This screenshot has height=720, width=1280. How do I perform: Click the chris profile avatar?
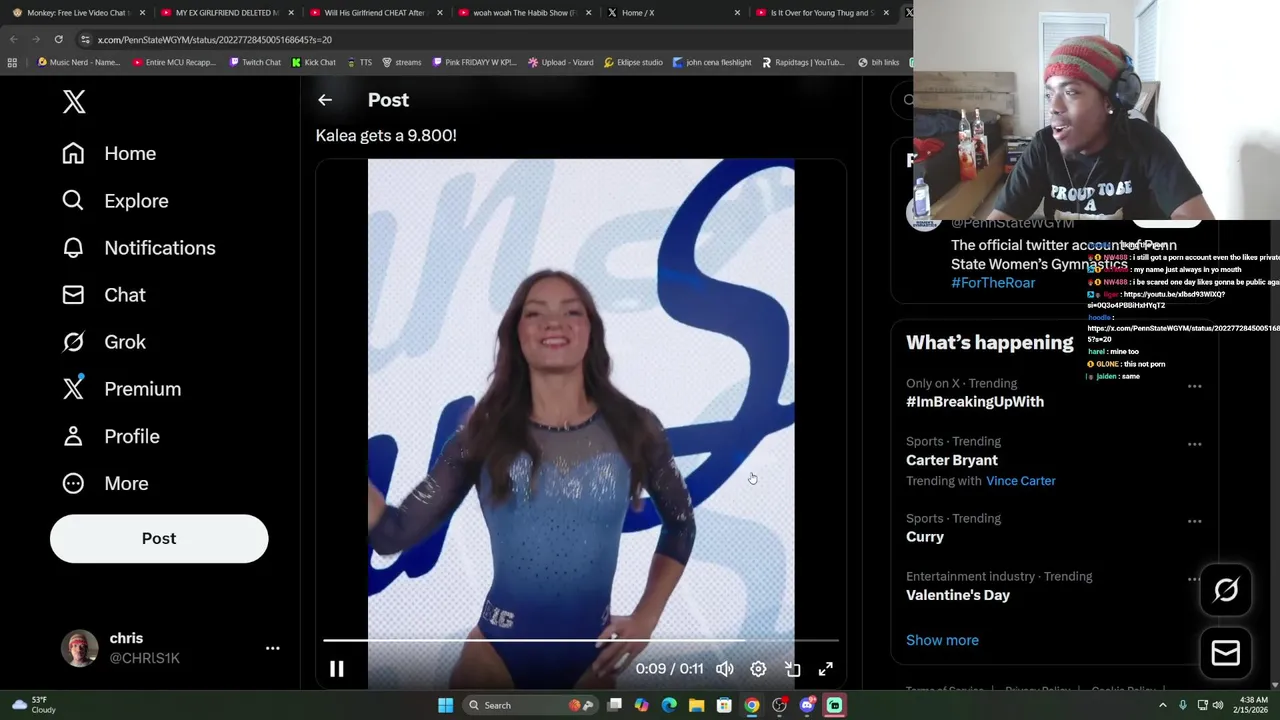coord(80,648)
